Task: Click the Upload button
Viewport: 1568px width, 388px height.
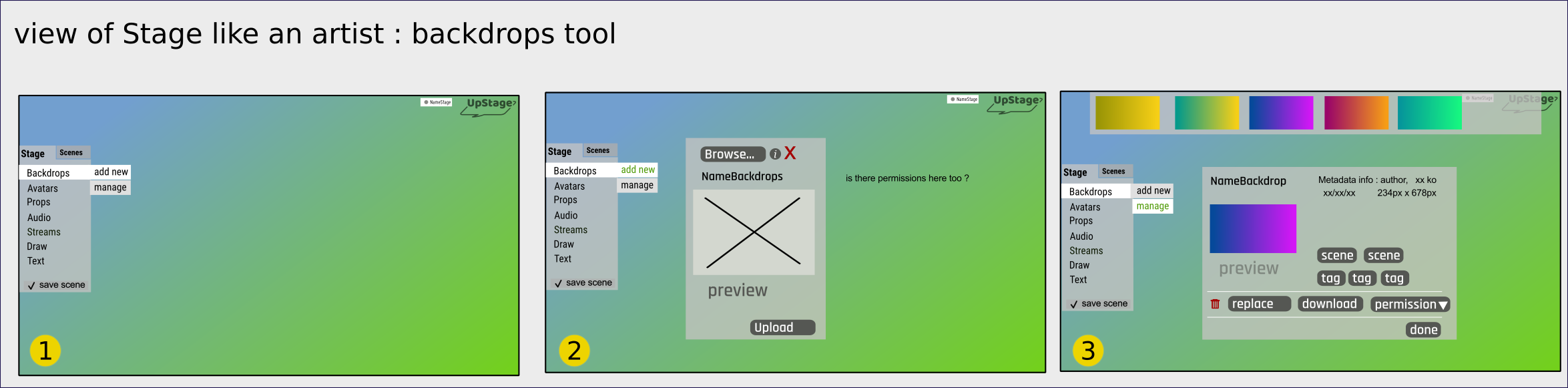Action: 782,327
